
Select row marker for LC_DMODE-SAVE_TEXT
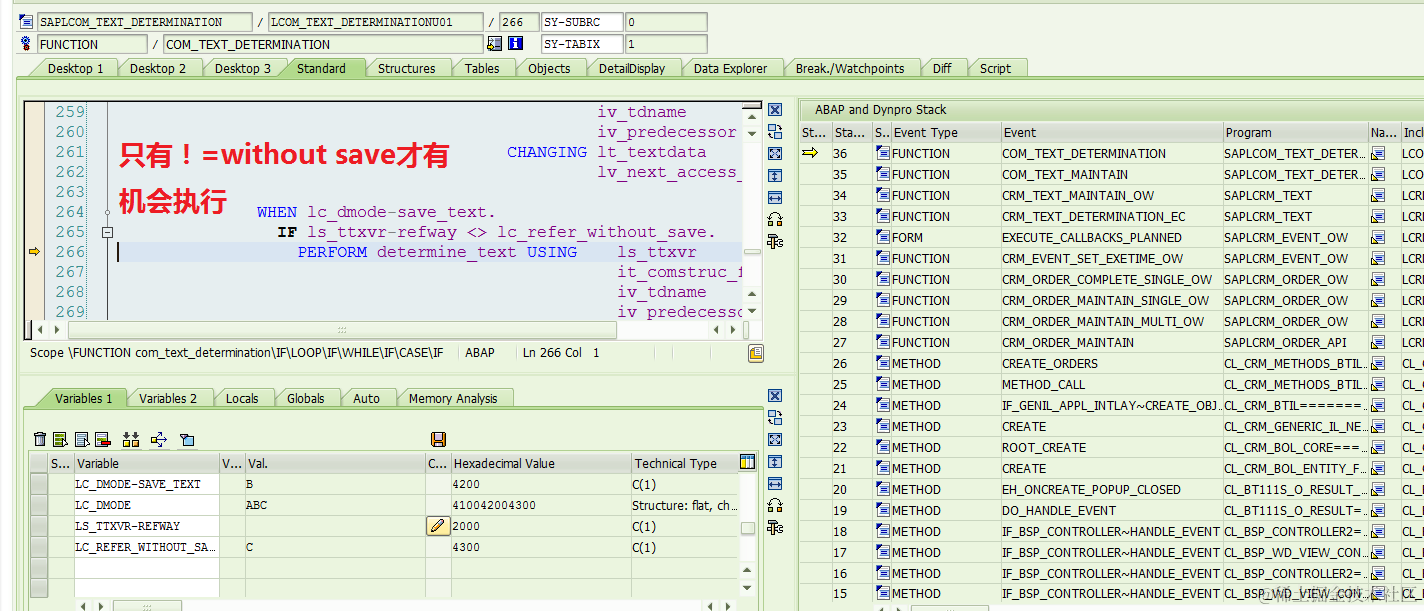tap(39, 484)
